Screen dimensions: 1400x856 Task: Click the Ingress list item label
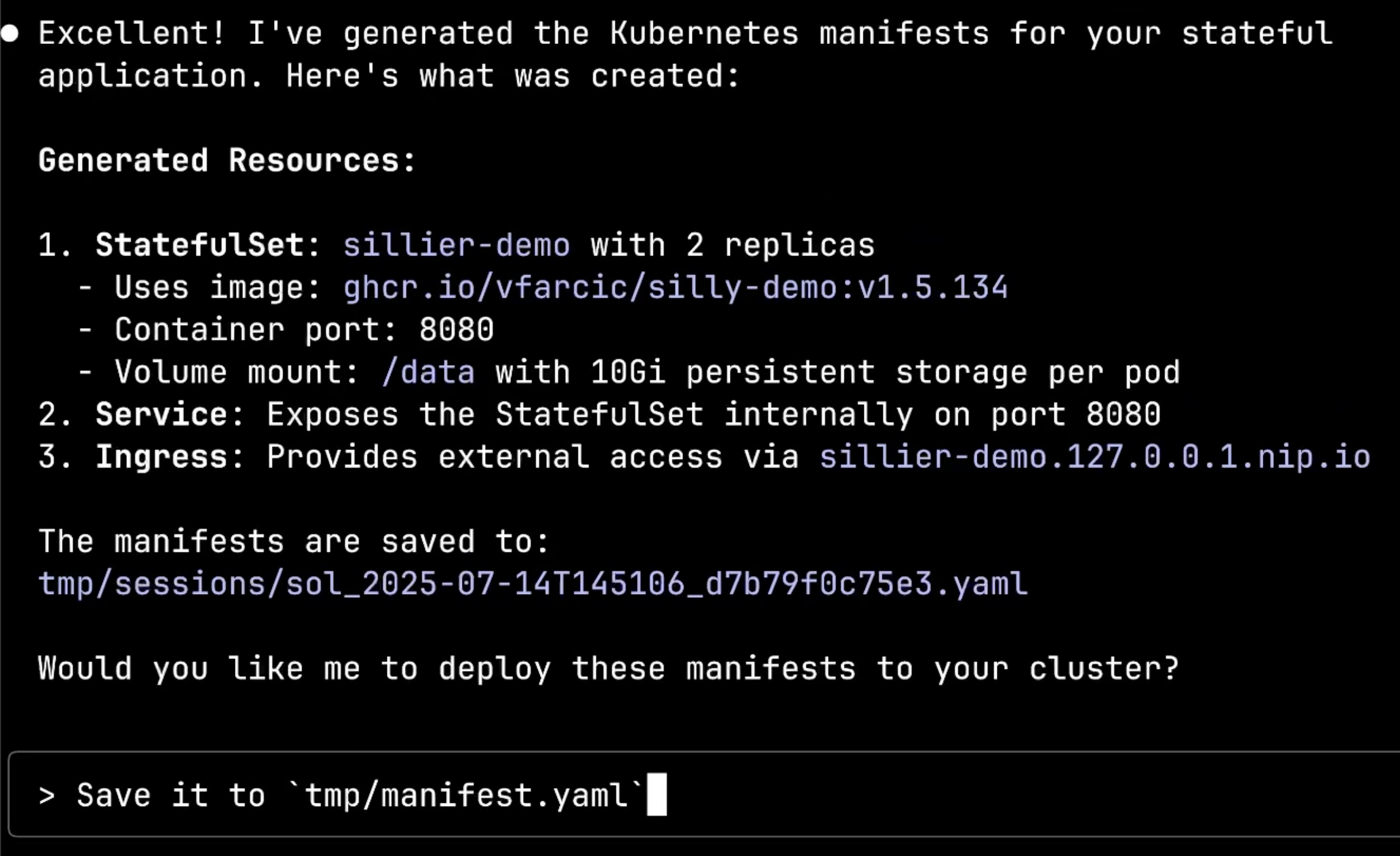pos(170,457)
